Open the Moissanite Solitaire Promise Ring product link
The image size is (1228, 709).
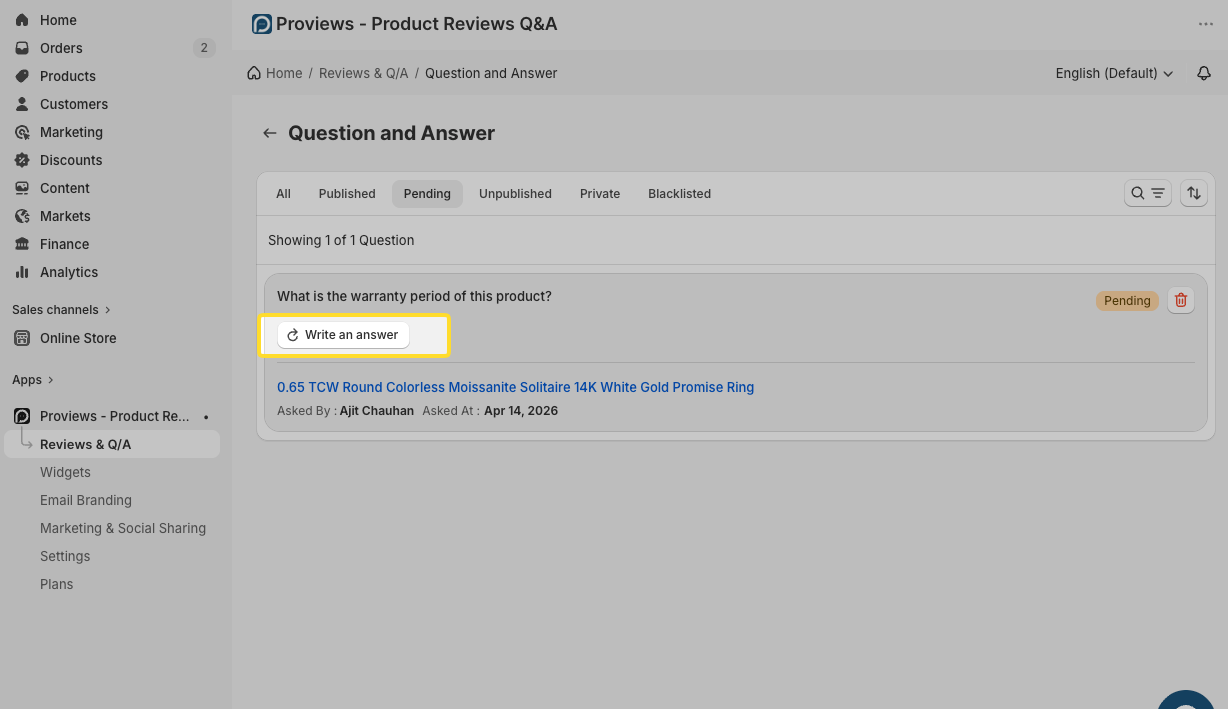[515, 387]
